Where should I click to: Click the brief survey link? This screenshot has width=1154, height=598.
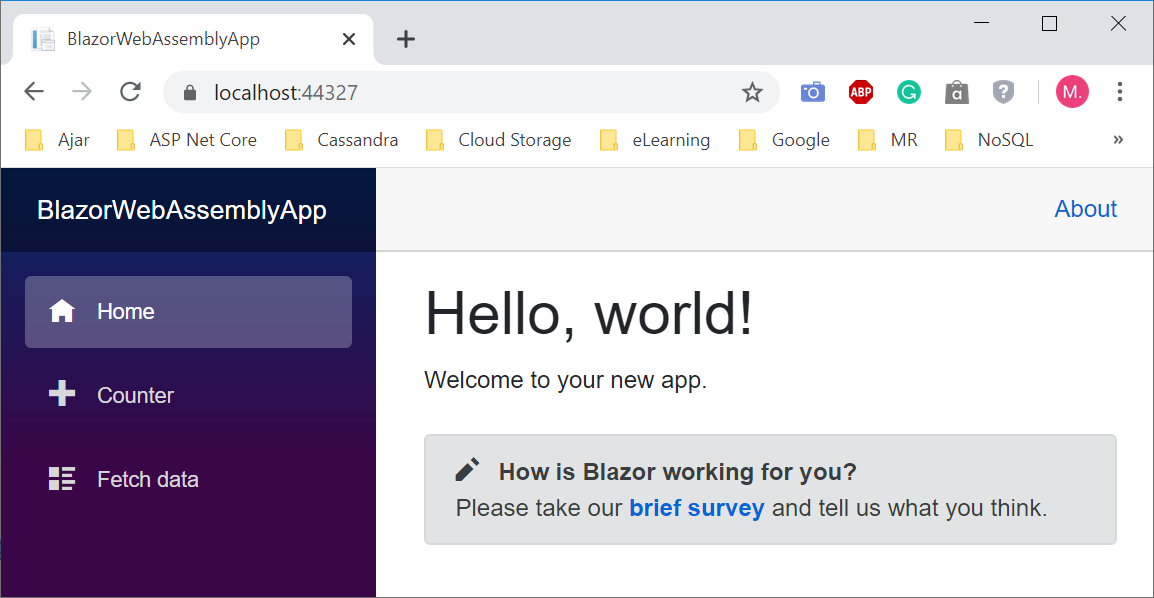pos(696,508)
